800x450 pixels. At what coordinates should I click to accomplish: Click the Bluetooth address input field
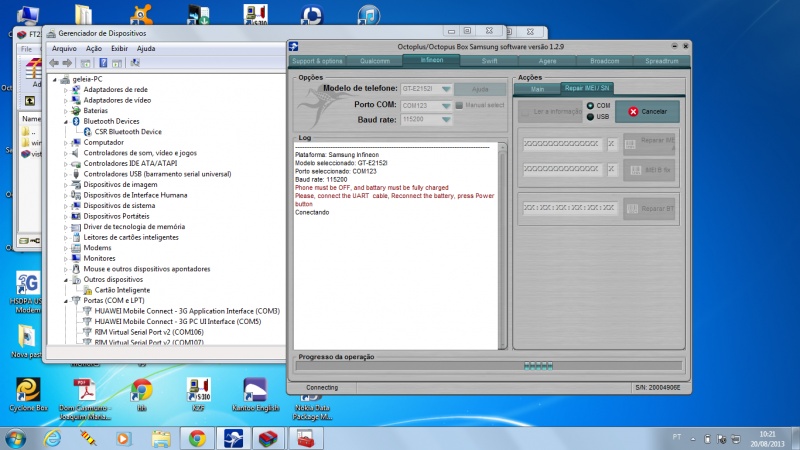[569, 208]
